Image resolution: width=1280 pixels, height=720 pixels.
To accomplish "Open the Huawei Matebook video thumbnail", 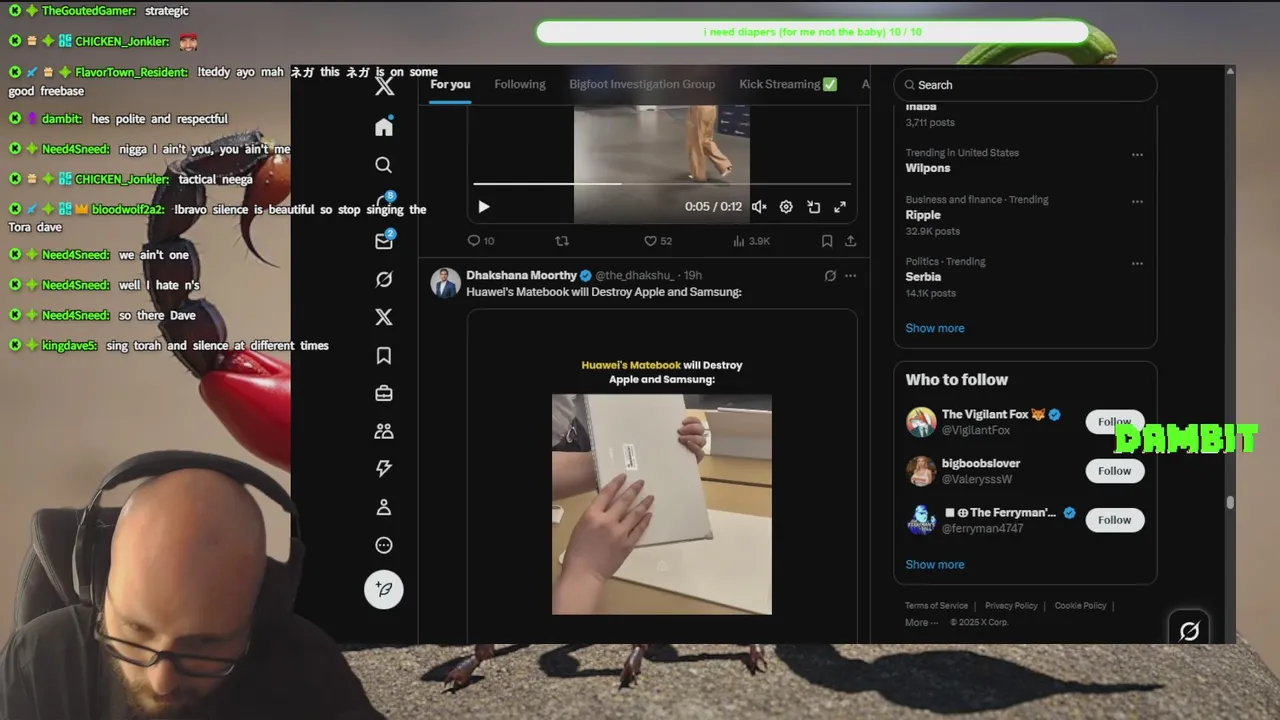I will 662,504.
